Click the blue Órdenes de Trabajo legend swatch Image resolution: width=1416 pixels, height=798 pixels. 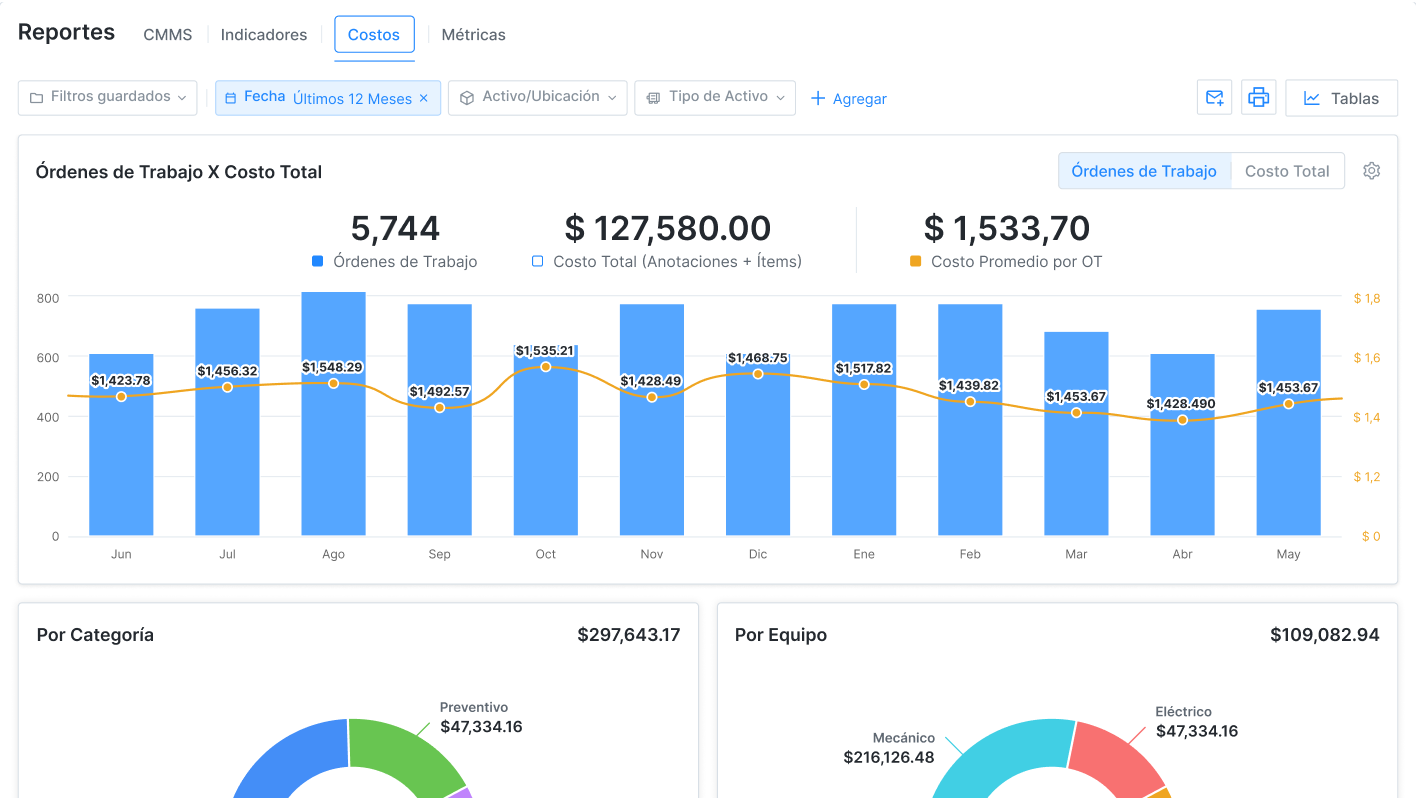click(318, 261)
